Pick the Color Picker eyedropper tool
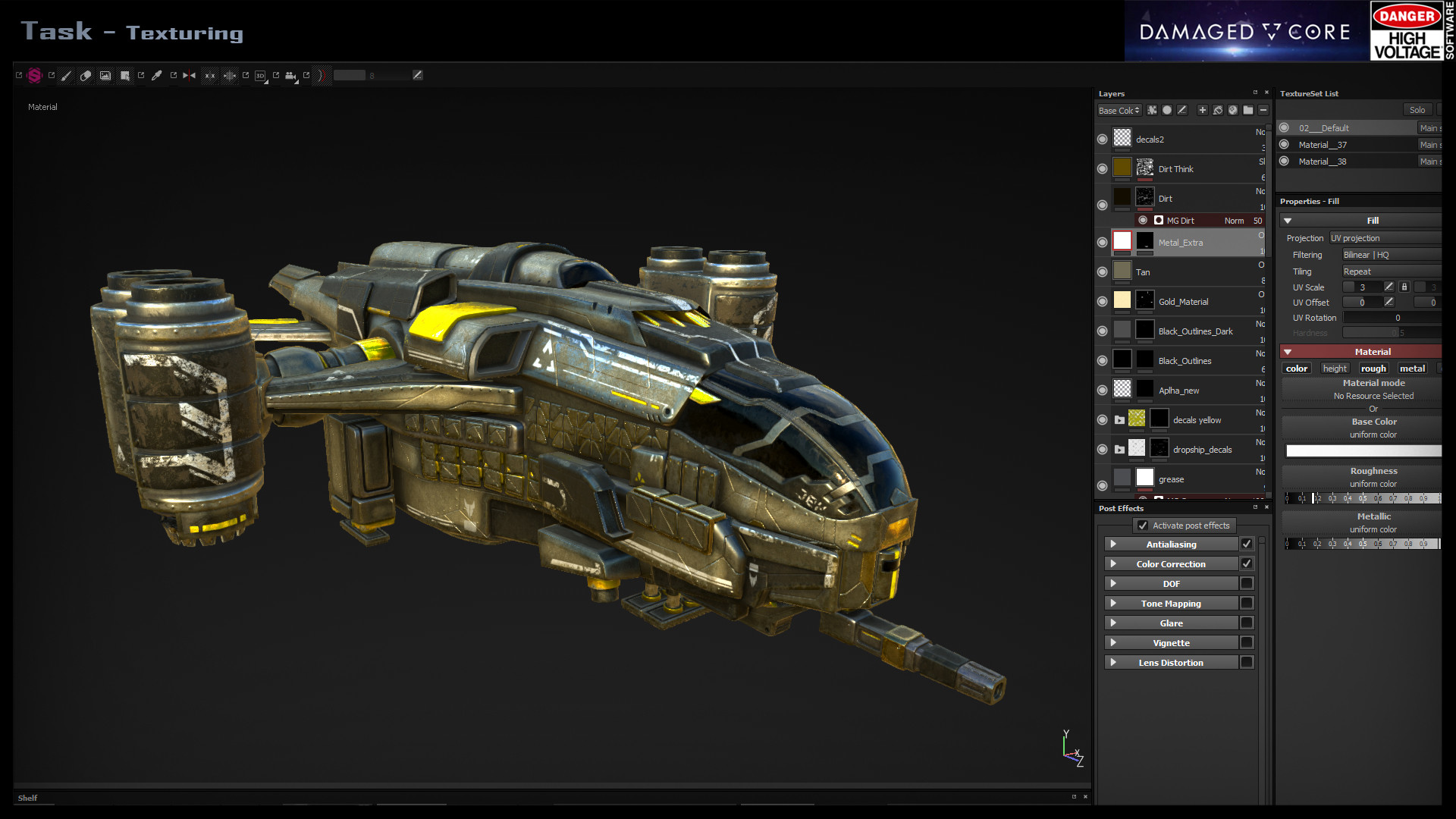Screen dimensions: 1456x819 tap(158, 76)
